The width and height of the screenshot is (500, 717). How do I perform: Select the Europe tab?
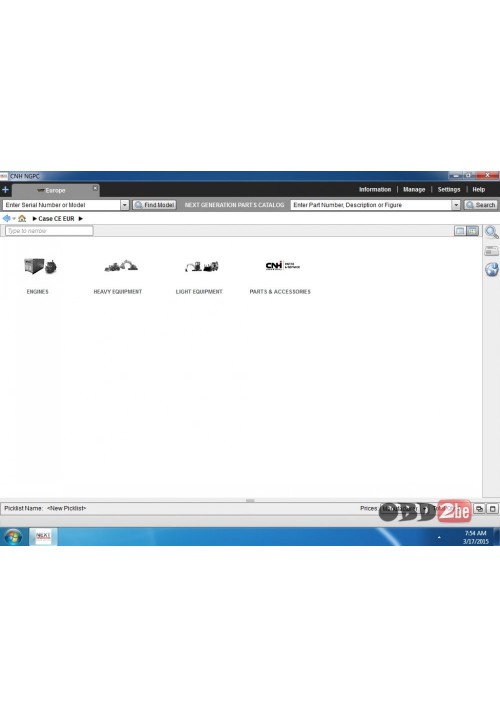coord(55,190)
